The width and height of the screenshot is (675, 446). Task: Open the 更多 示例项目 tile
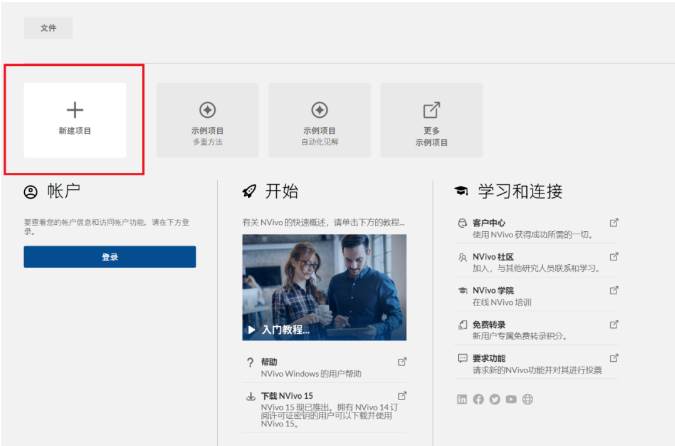point(432,120)
